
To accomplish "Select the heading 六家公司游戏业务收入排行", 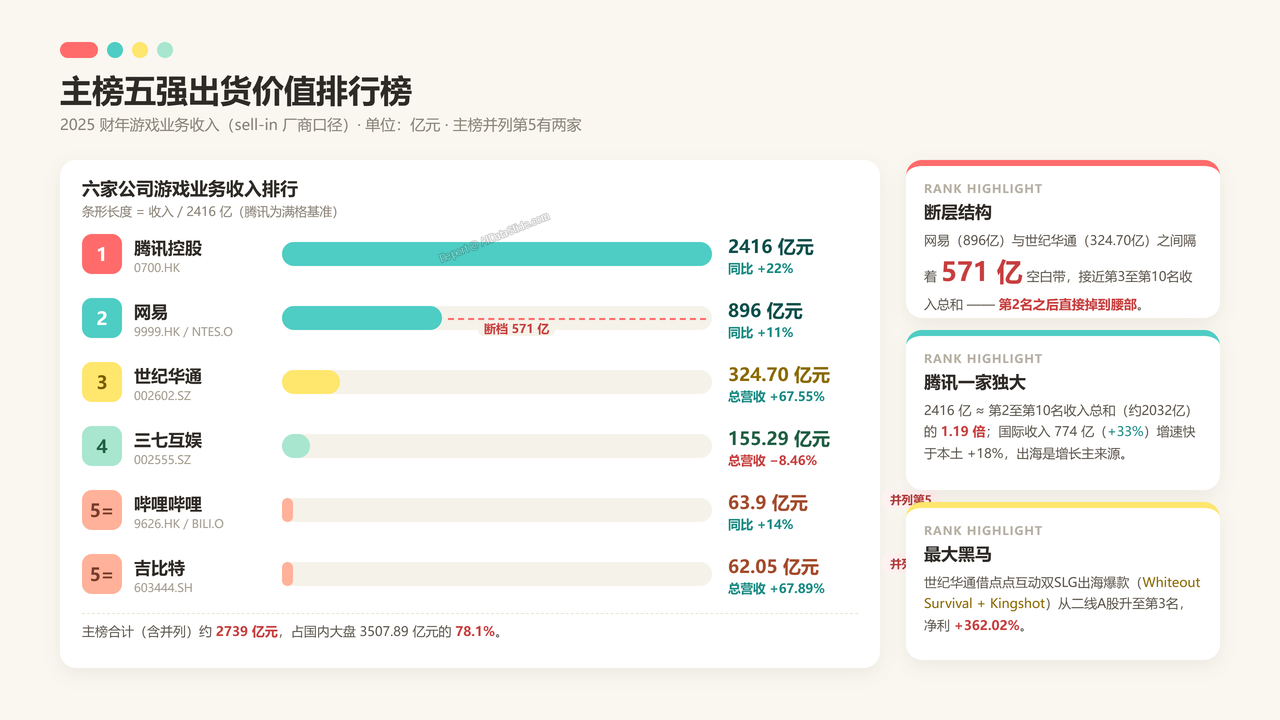I will coord(190,189).
